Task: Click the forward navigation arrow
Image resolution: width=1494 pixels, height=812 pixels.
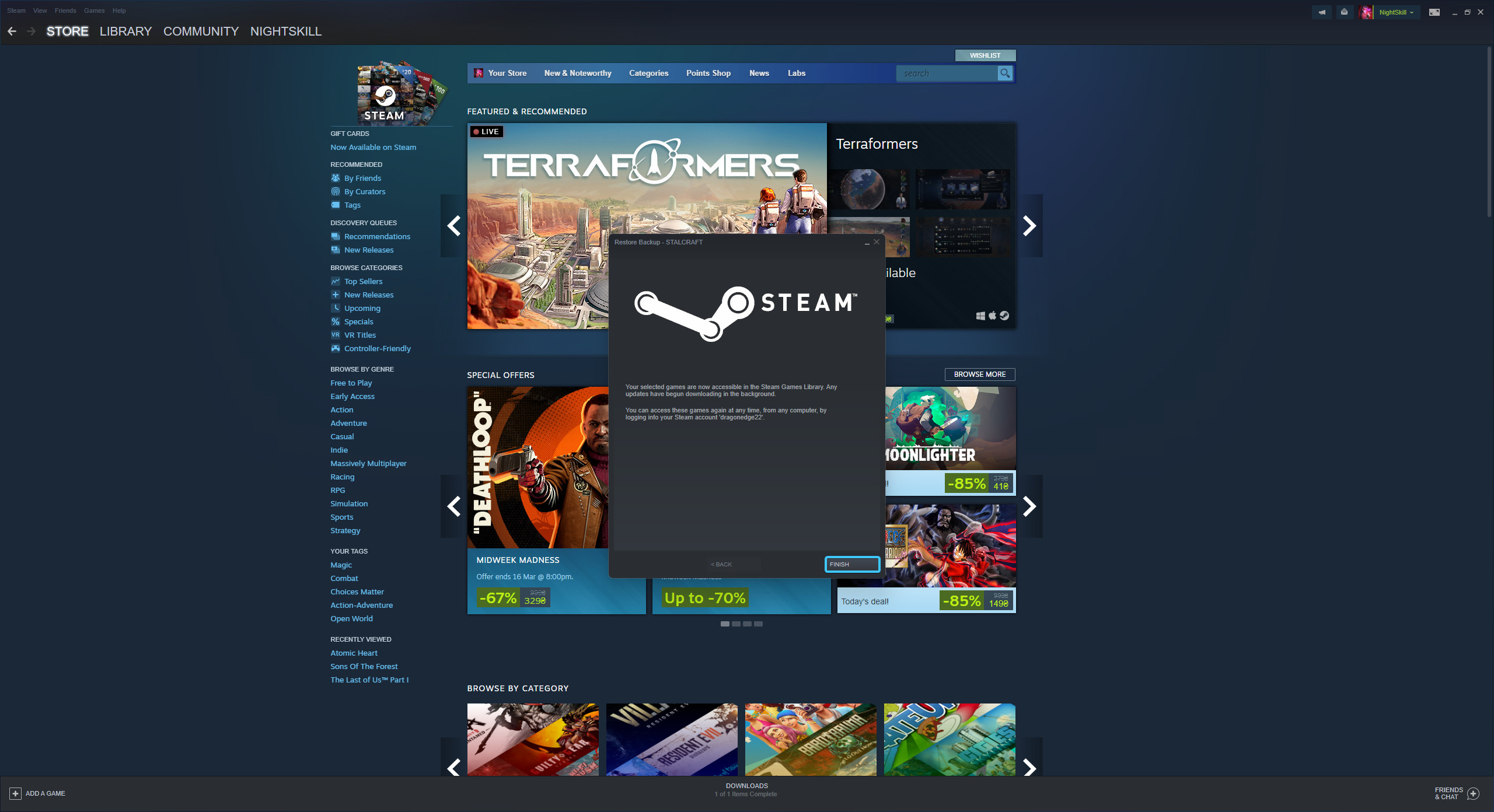Action: click(32, 31)
